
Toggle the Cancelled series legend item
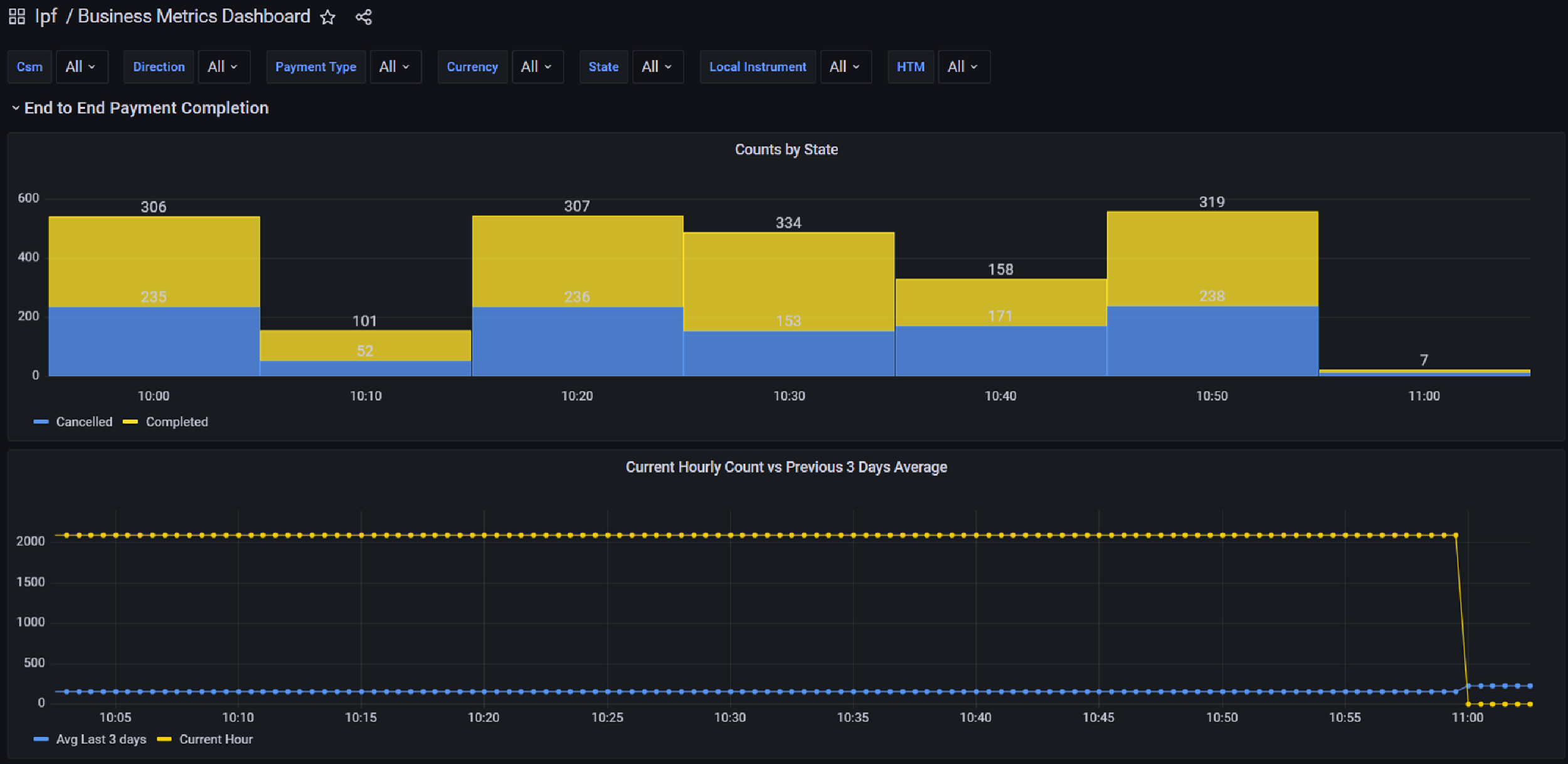point(84,422)
